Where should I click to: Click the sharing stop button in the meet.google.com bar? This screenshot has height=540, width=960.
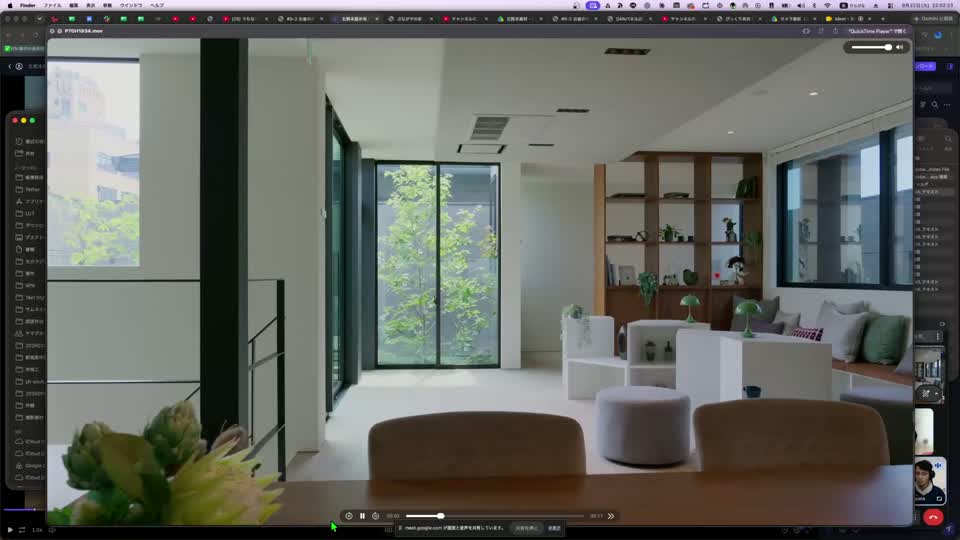click(x=526, y=528)
